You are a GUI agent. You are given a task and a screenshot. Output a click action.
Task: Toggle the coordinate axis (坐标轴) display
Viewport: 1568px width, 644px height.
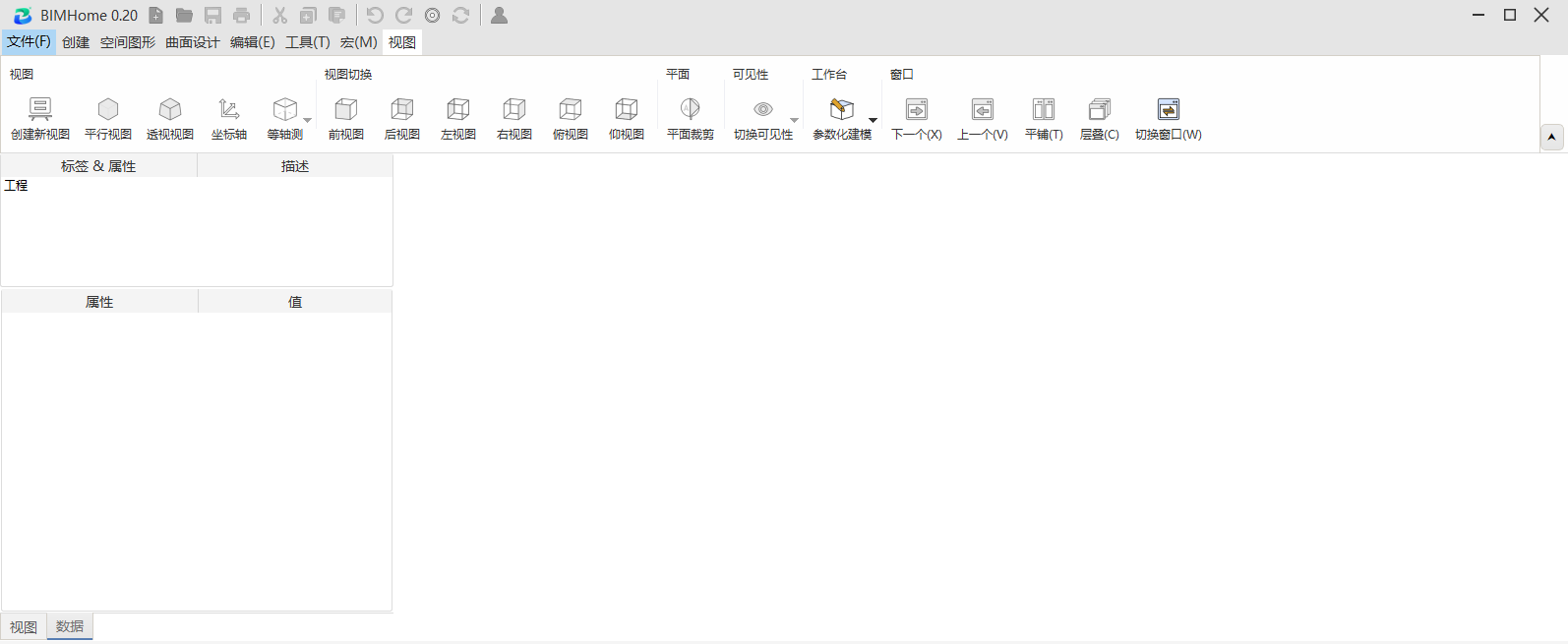click(229, 109)
